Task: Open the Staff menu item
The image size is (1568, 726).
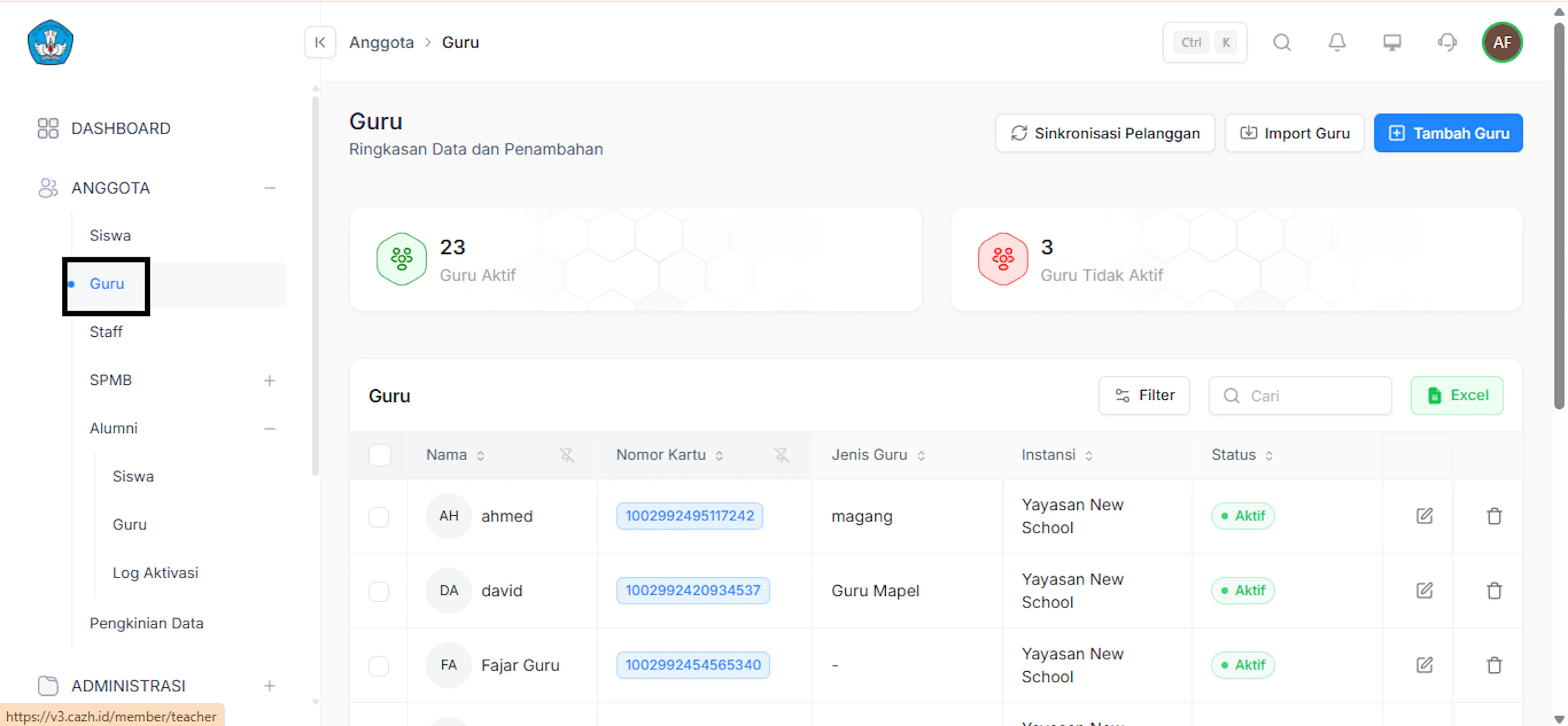Action: (x=106, y=332)
